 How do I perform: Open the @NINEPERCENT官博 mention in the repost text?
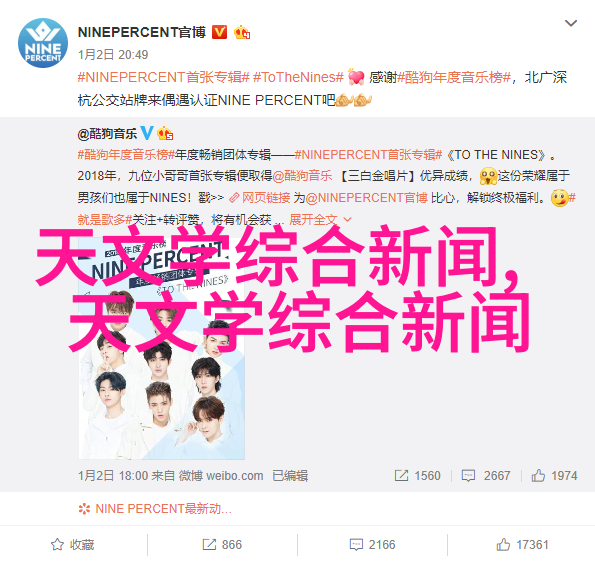pyautogui.click(x=367, y=198)
